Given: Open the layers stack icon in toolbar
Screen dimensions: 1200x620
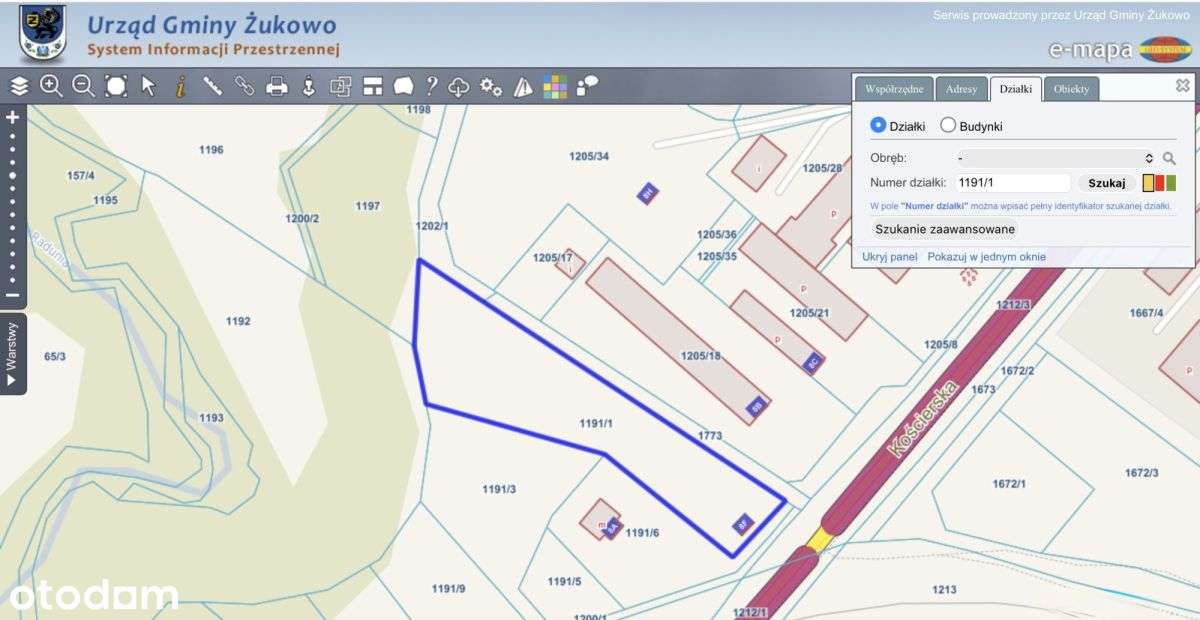Looking at the screenshot, I should point(19,86).
